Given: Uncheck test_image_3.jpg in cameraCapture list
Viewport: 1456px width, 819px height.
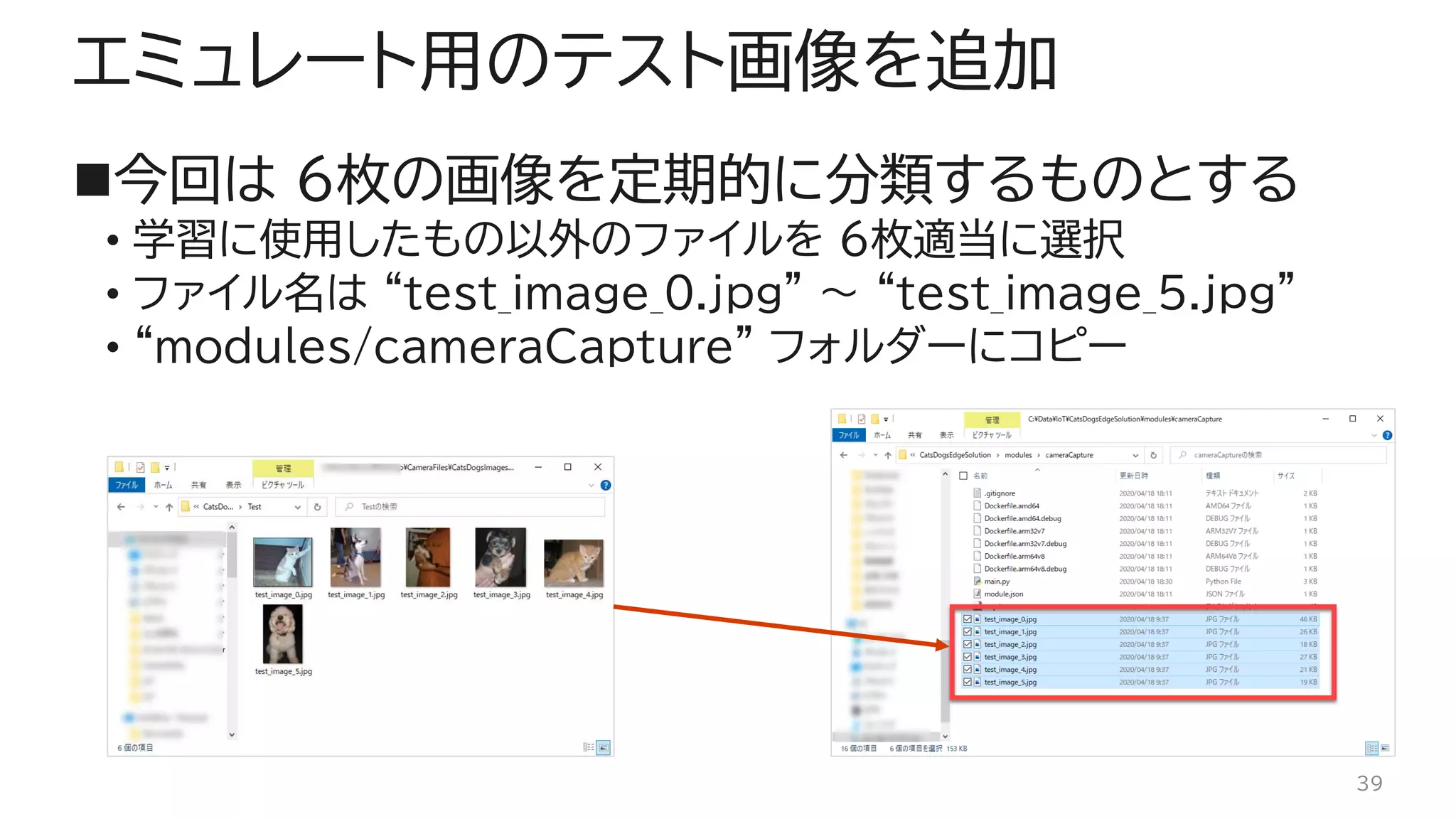Looking at the screenshot, I should pos(967,657).
